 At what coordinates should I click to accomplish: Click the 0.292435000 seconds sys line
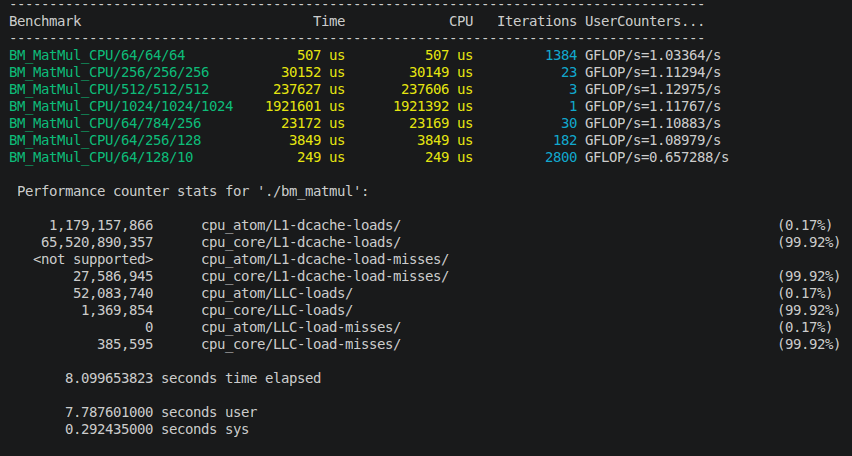pos(157,429)
